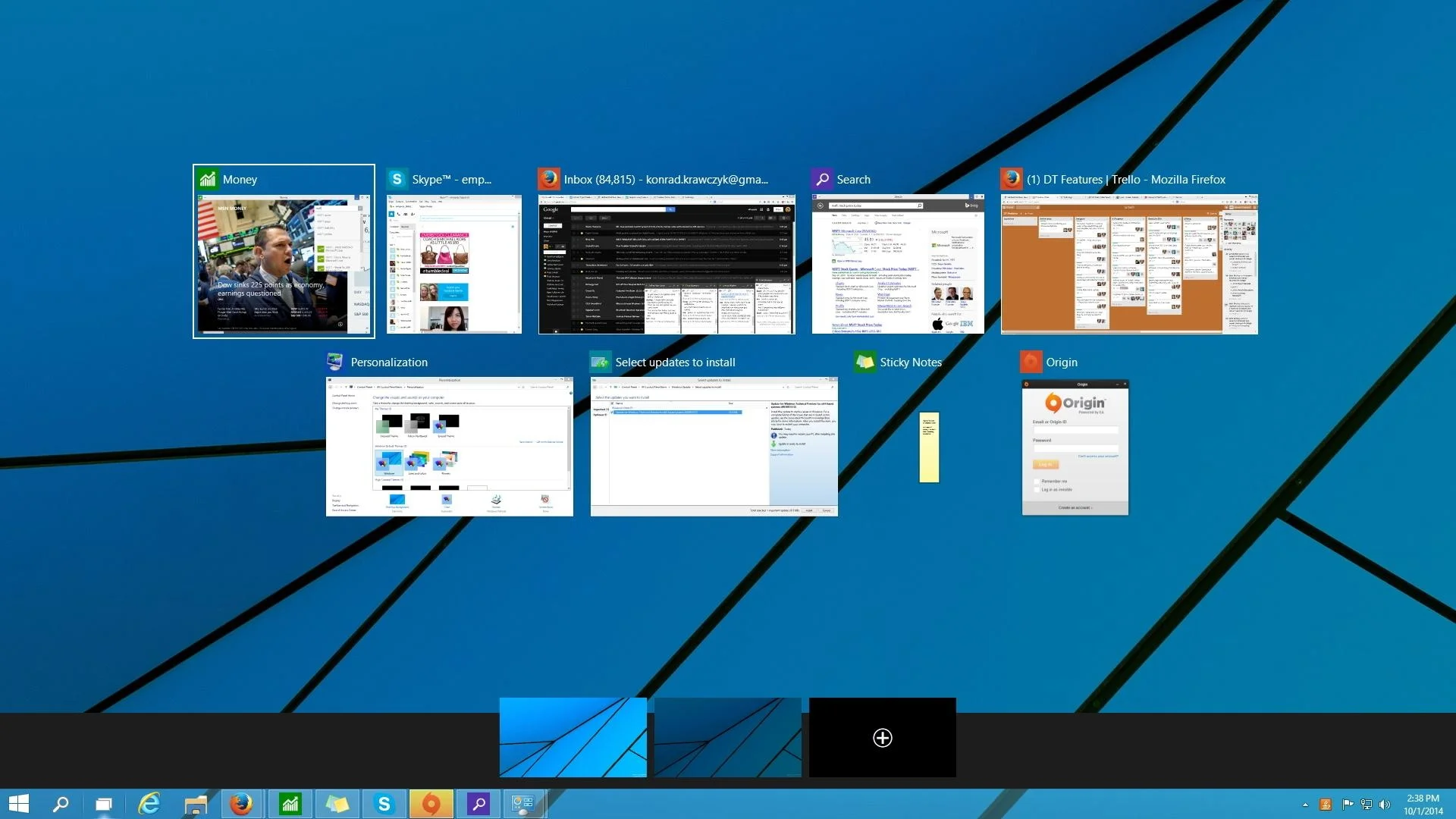Image resolution: width=1456 pixels, height=819 pixels.
Task: Switch to Select updates to install window
Action: pos(714,446)
